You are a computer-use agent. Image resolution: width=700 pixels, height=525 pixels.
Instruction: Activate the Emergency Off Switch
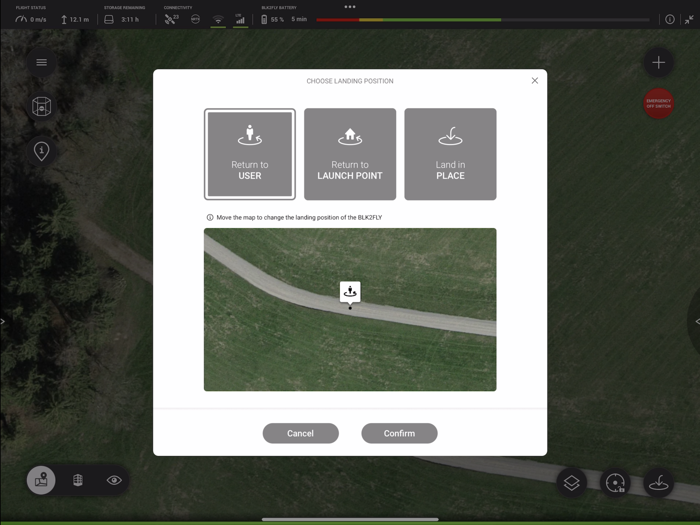(658, 104)
